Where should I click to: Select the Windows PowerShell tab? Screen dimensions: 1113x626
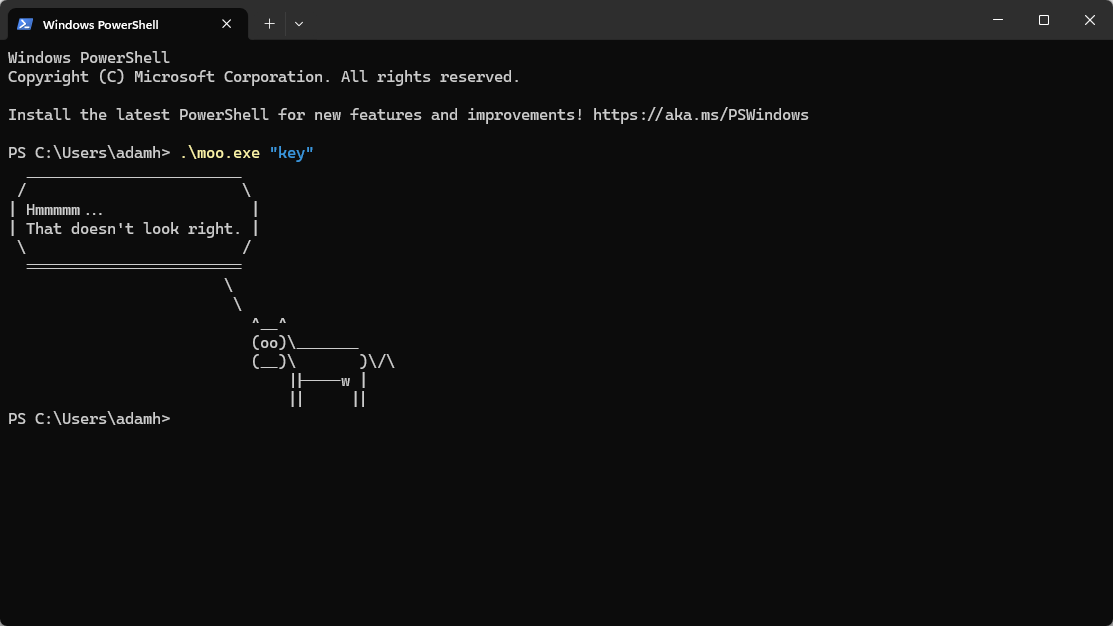128,24
